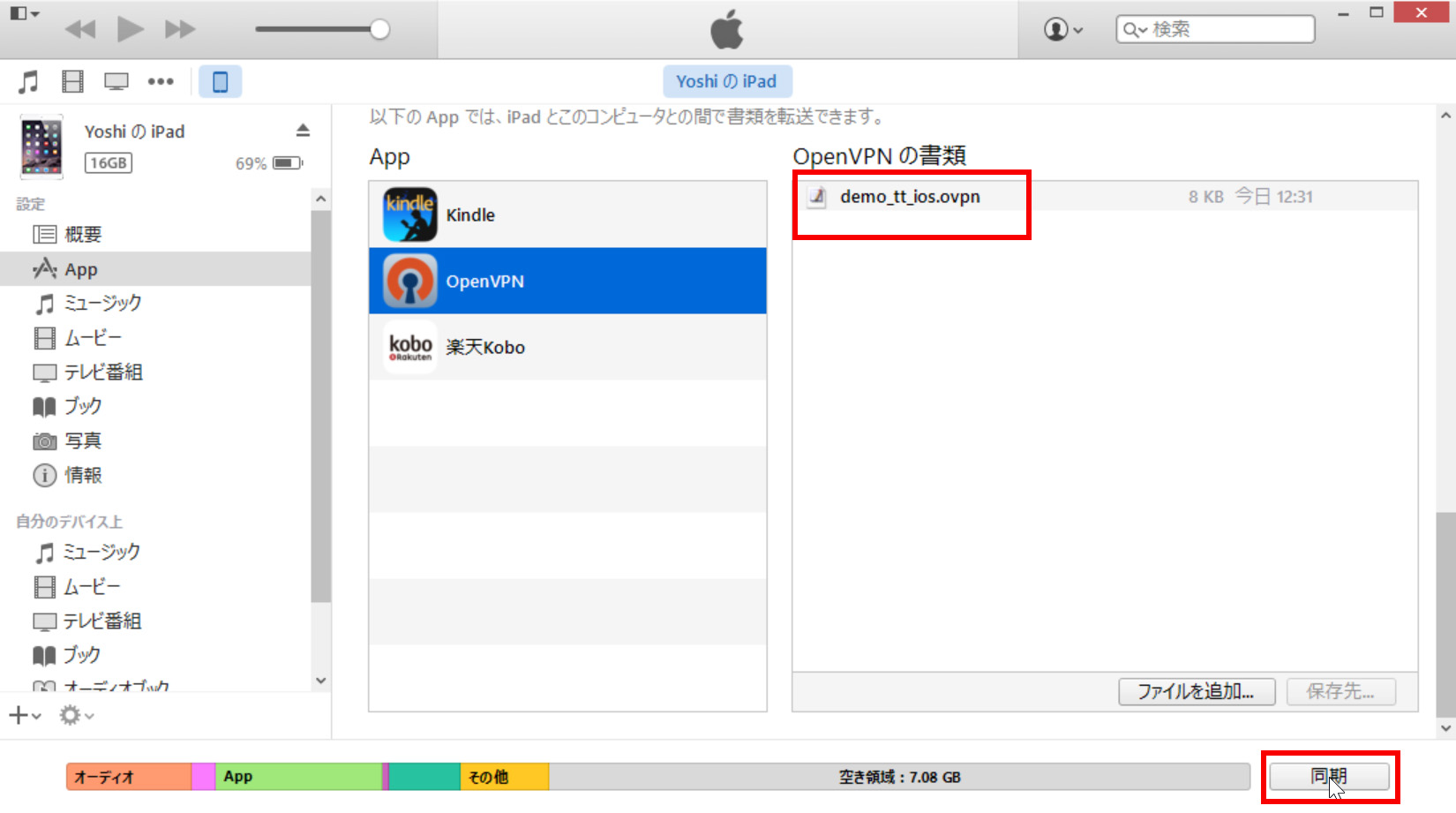This screenshot has height=813, width=1456.
Task: Open the add (+) dropdown in sidebar
Action: tap(25, 715)
